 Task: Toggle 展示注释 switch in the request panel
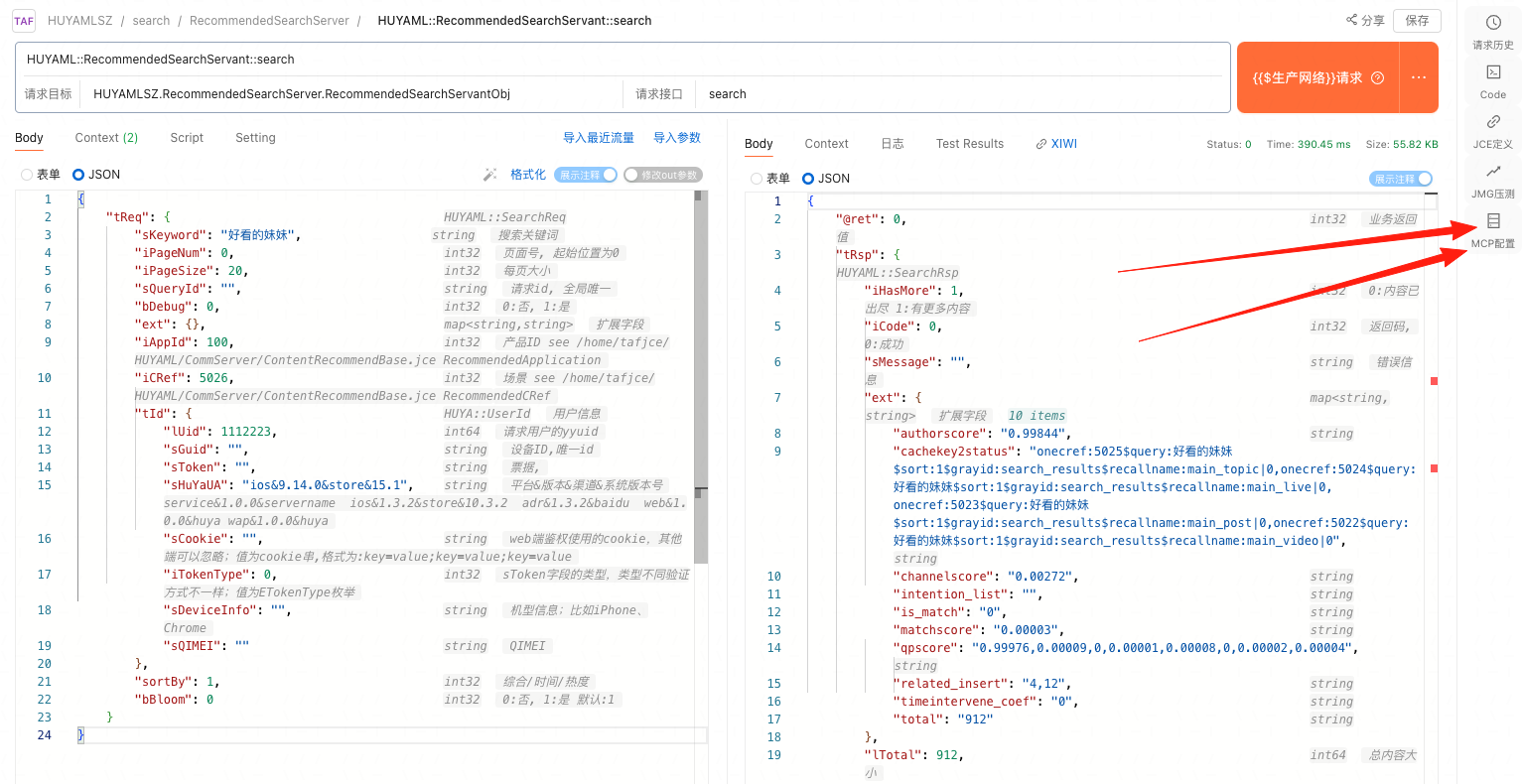coord(586,175)
